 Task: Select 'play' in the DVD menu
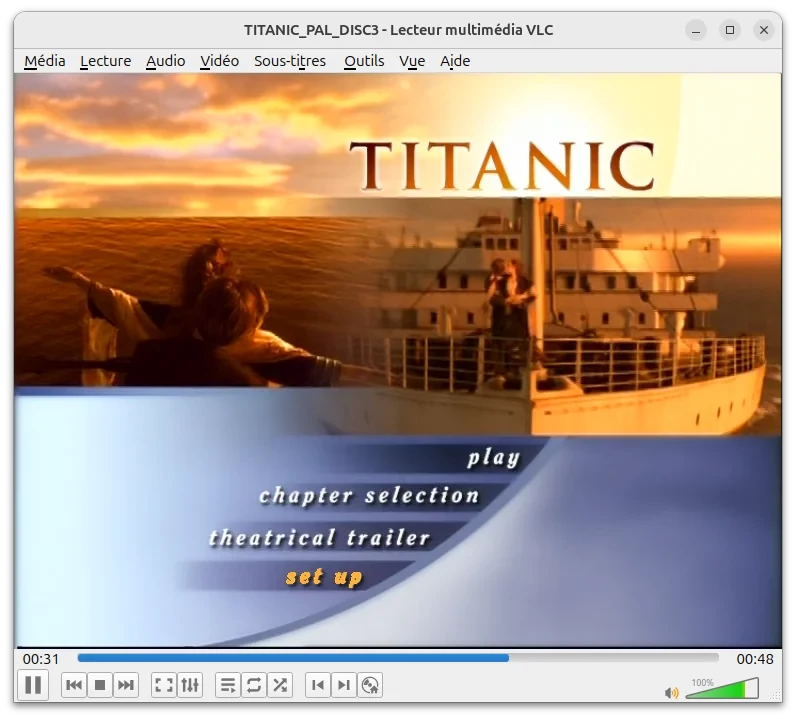[493, 458]
